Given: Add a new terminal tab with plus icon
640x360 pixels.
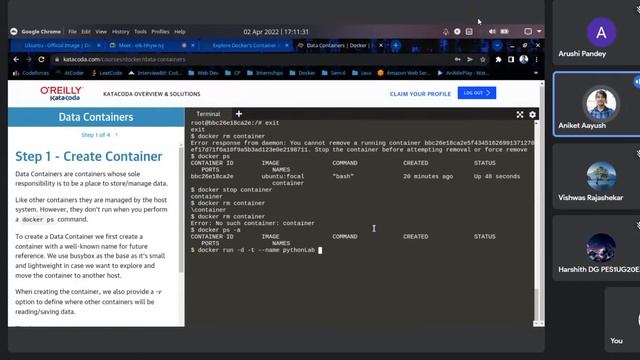Looking at the screenshot, I should 239,114.
